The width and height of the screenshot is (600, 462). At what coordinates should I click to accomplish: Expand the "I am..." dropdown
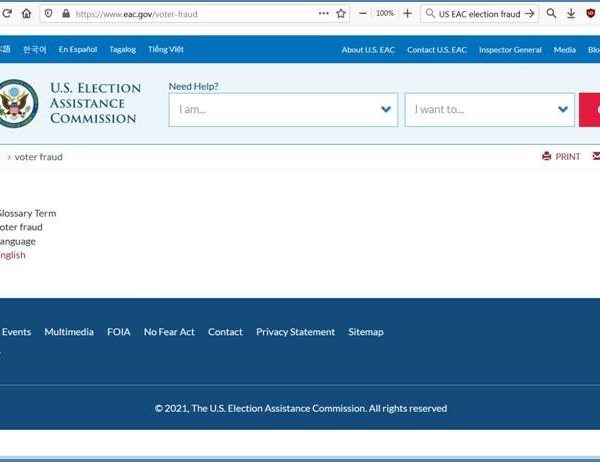pyautogui.click(x=283, y=110)
